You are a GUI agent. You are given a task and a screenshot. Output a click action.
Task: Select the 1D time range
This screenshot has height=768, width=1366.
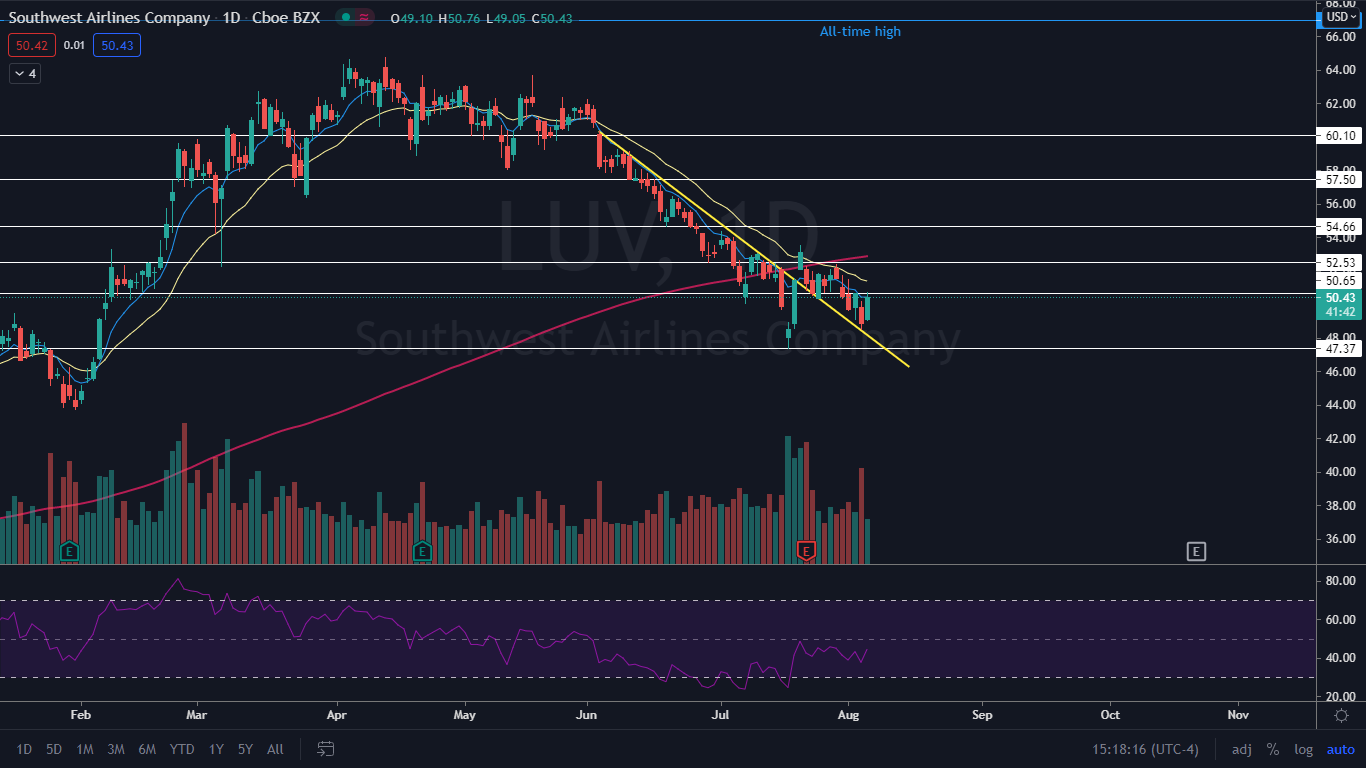(24, 749)
